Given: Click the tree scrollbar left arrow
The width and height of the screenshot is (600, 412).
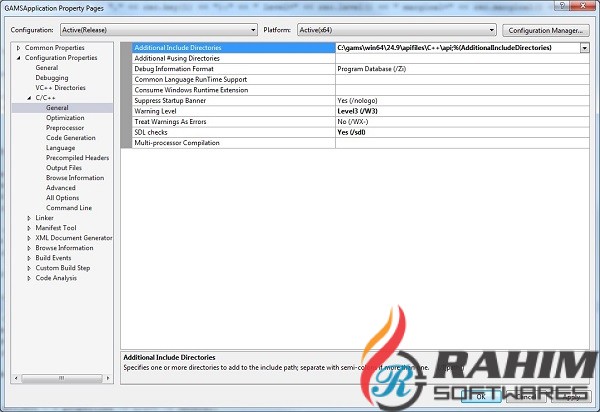Looking at the screenshot, I should point(16,378).
